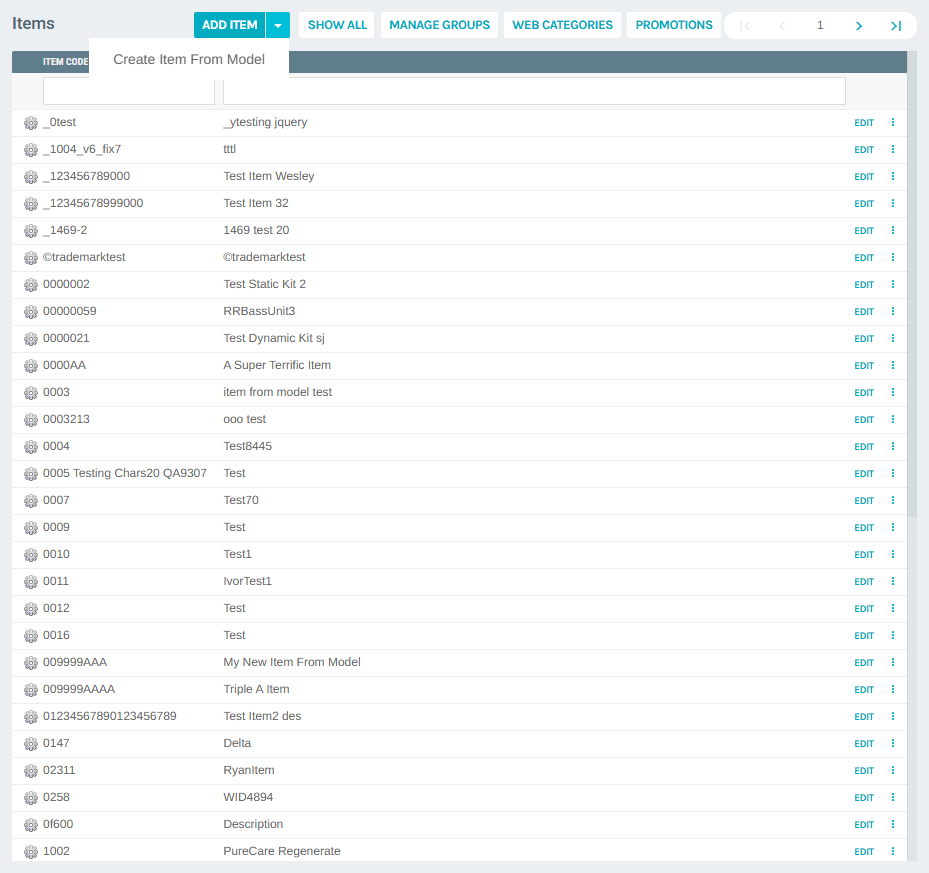The height and width of the screenshot is (873, 929).
Task: Click the Add Item button
Action: click(x=229, y=25)
